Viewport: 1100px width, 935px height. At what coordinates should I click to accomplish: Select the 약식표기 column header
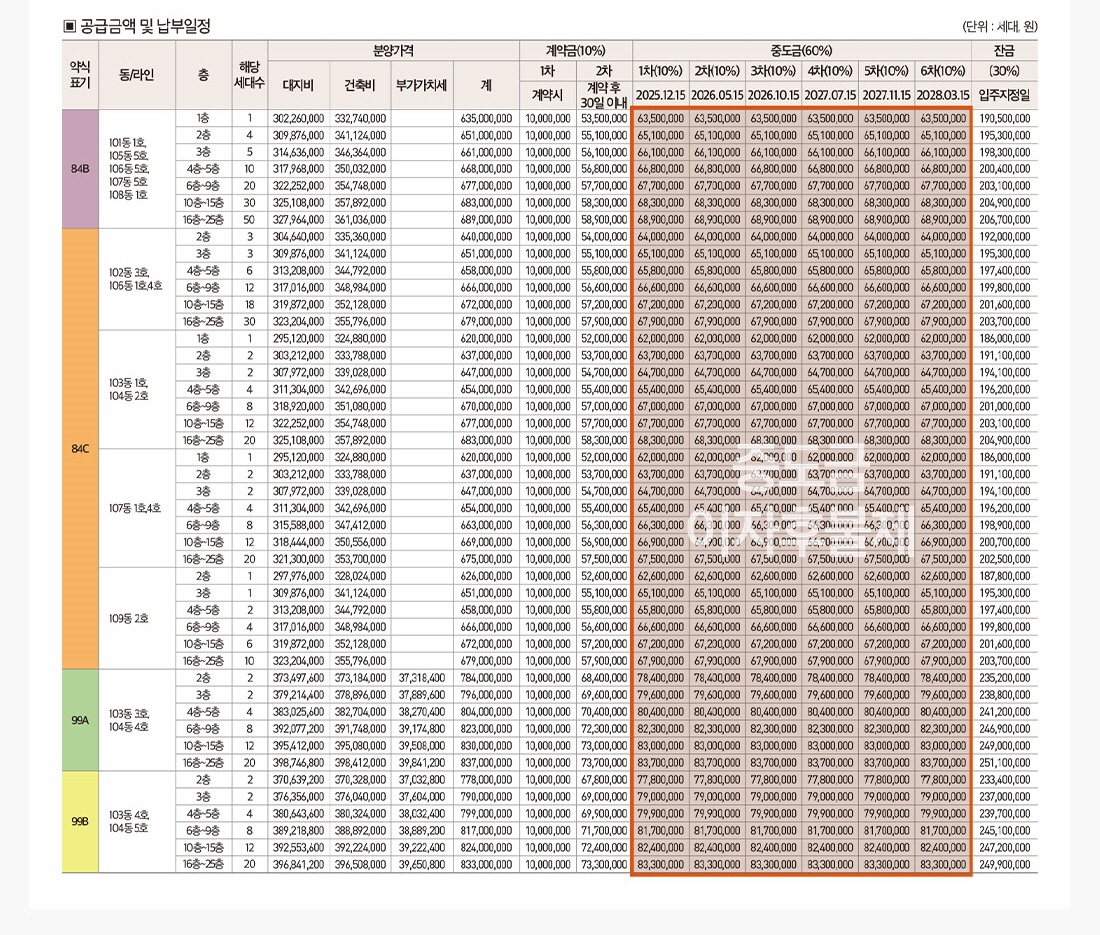(80, 74)
